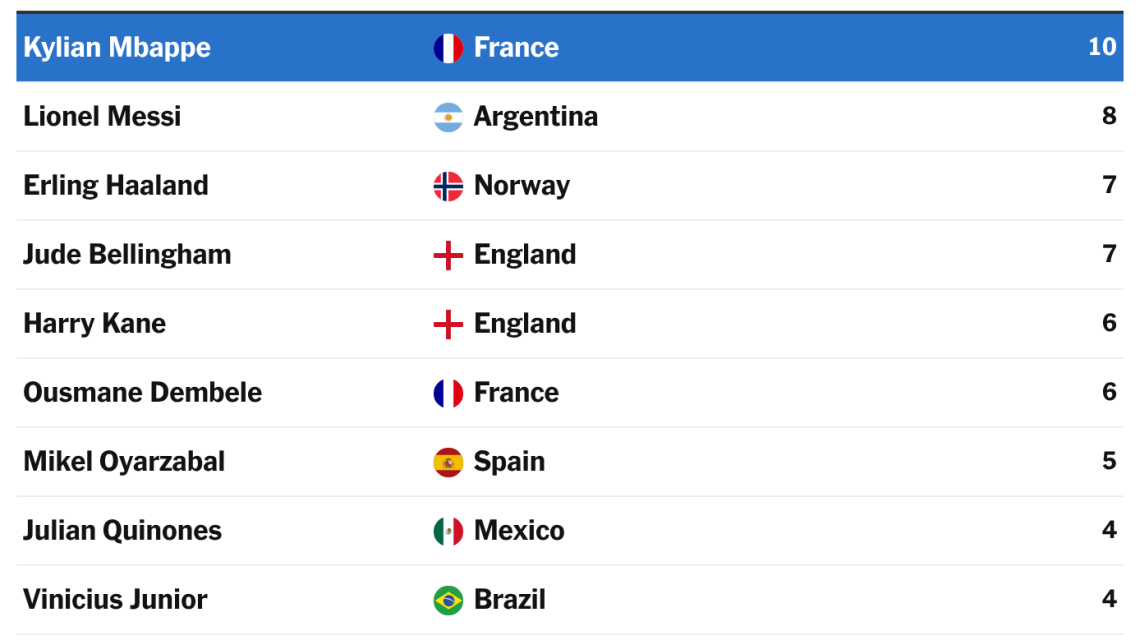Click the Mexico flag icon

click(x=448, y=532)
